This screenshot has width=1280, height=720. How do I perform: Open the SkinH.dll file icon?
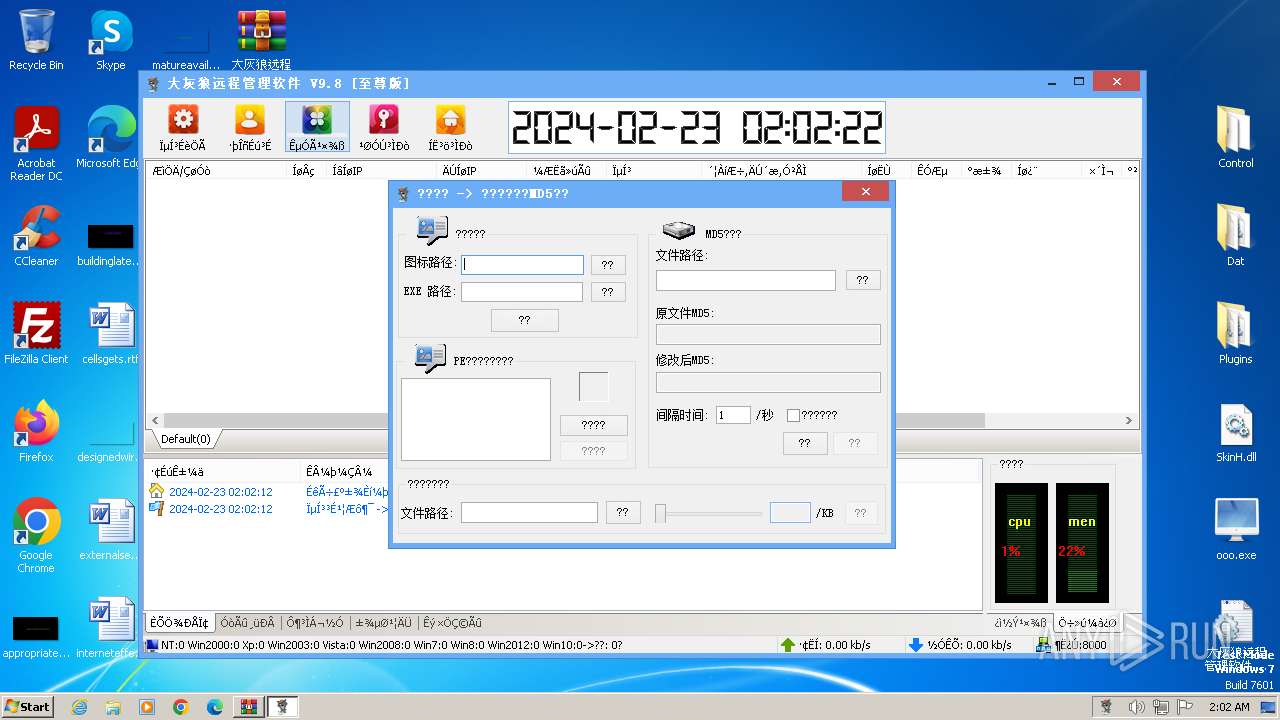[x=1236, y=432]
